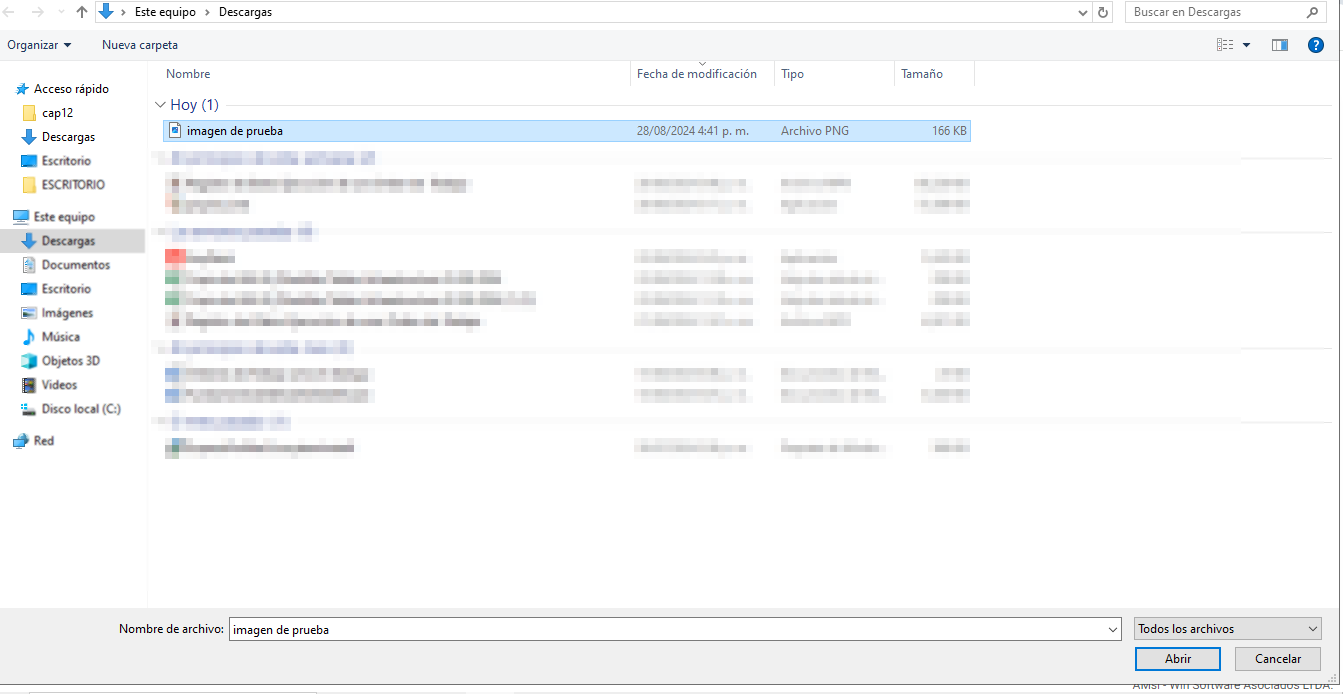Click the Imágenes picture icon
The height and width of the screenshot is (694, 1343).
pos(29,313)
